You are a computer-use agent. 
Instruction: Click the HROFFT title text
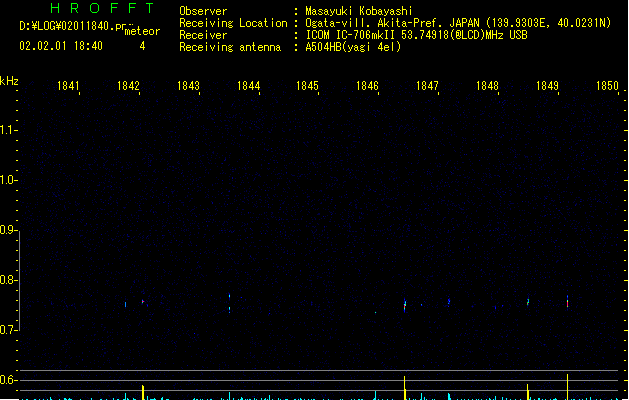(x=102, y=8)
